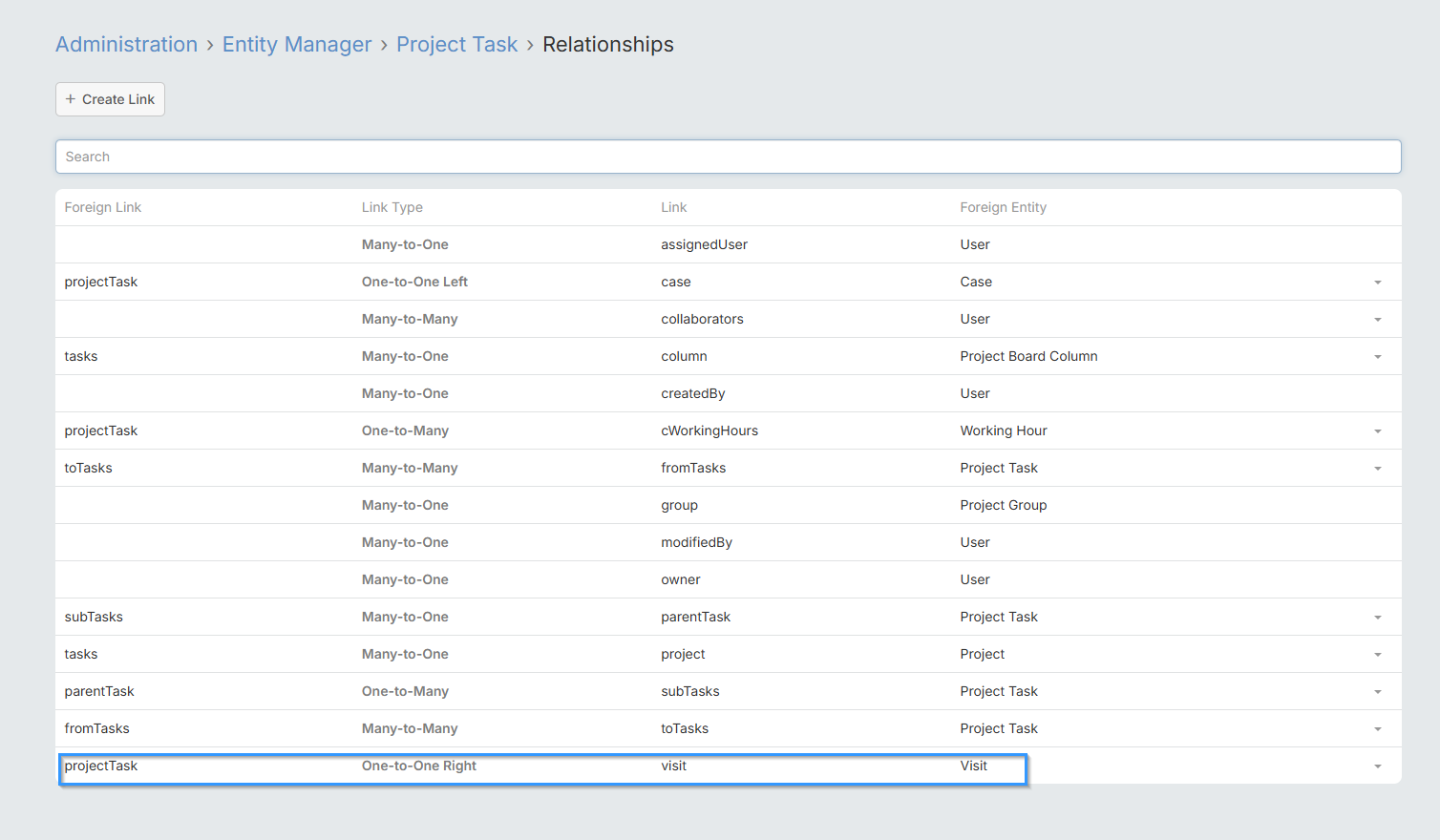Select the modifiedBy relationship row
This screenshot has height=840, width=1440.
click(x=696, y=542)
